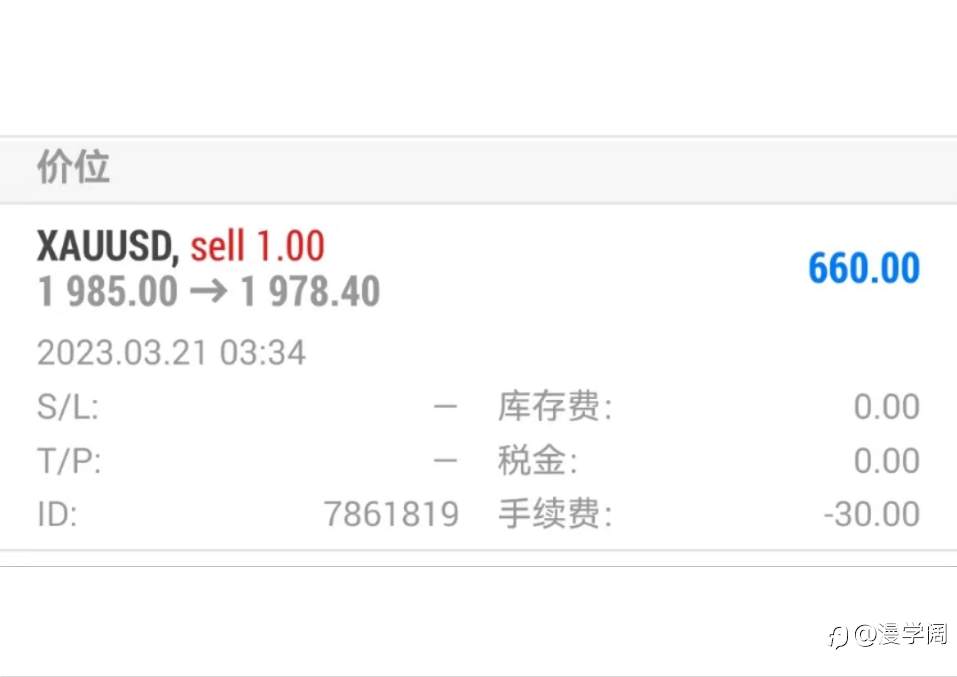Select the XAUUSD symbol name

coord(107,247)
